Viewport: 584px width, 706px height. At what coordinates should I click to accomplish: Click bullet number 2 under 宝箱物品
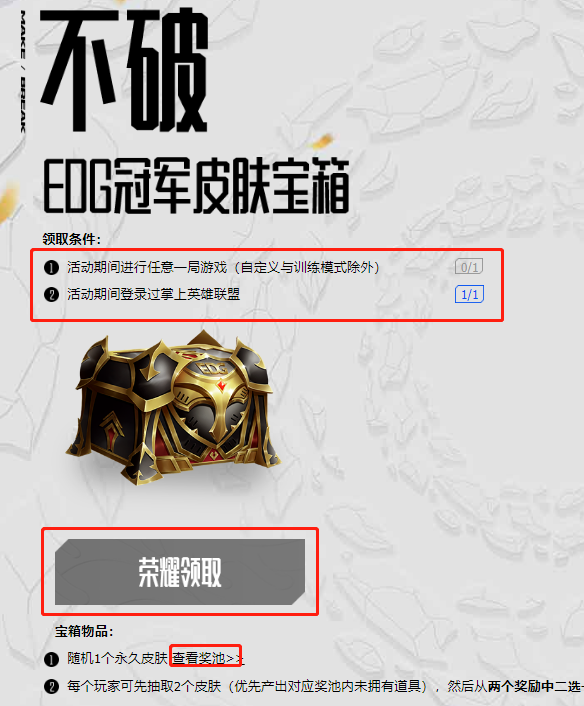tap(51, 687)
